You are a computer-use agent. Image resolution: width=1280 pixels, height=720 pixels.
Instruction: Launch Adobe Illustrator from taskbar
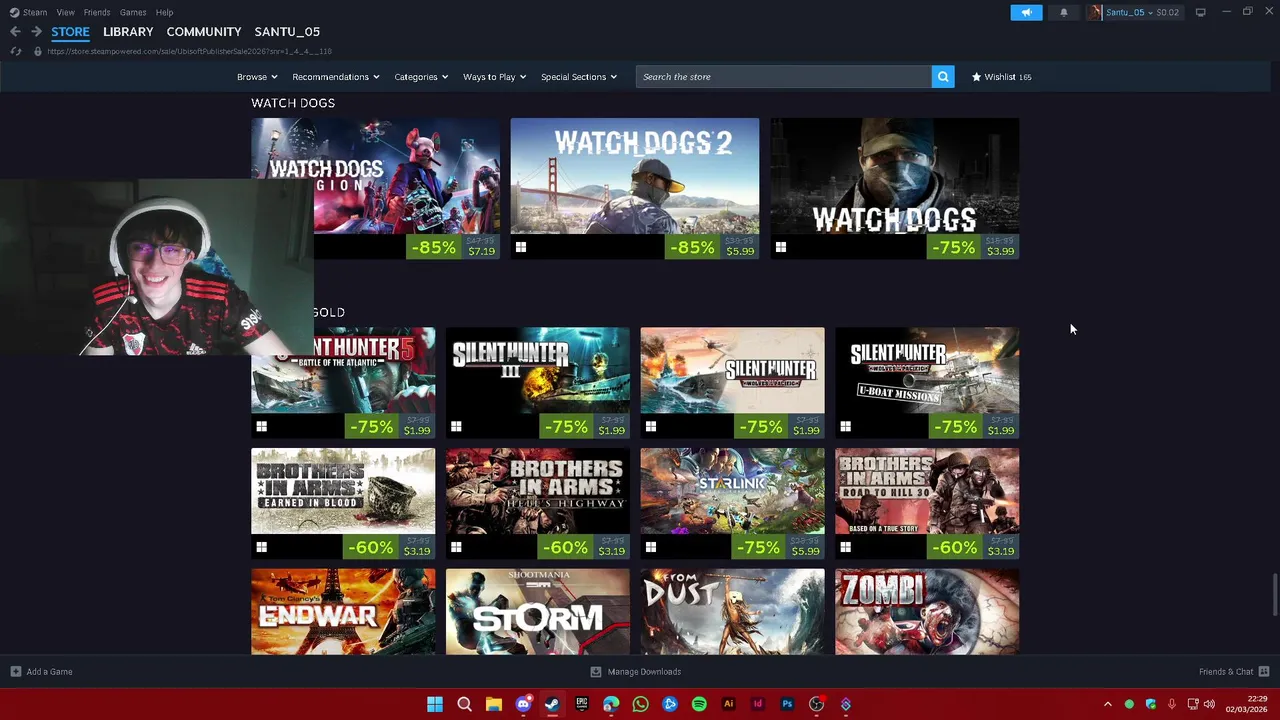pos(728,704)
